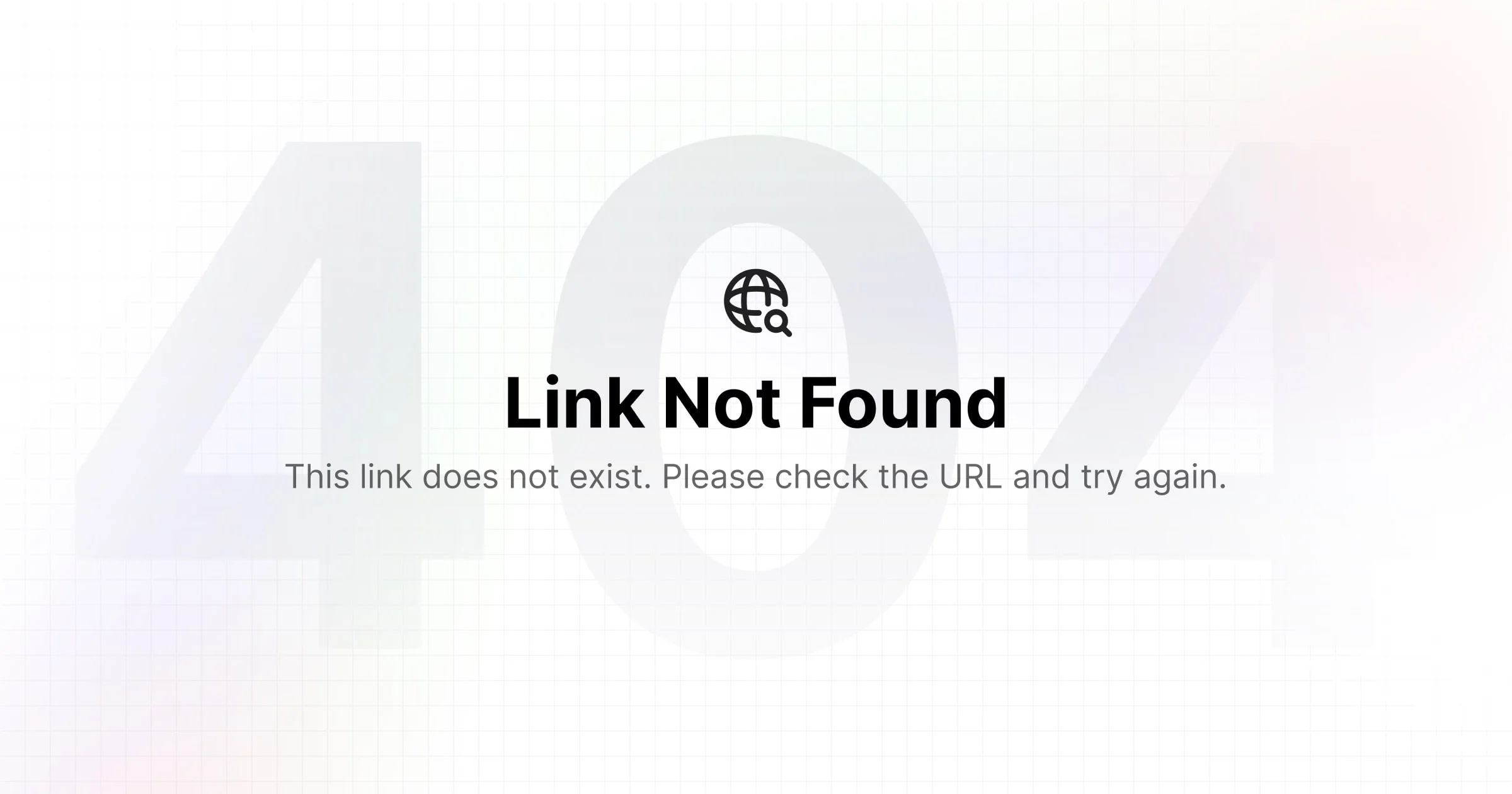1512x794 pixels.
Task: Click the word "Link" in the heading
Action: (575, 403)
